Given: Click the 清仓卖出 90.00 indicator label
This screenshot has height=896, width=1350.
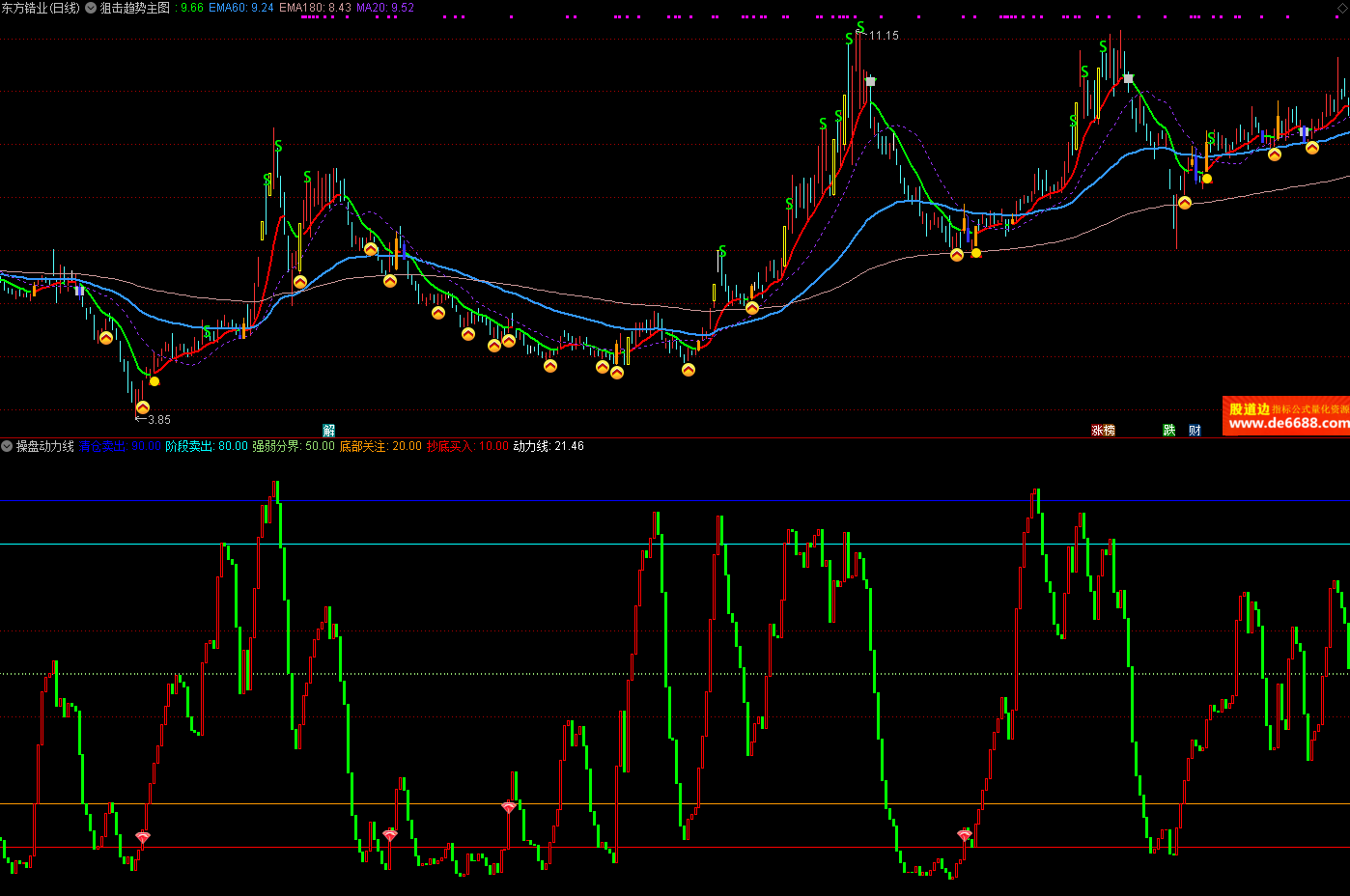Looking at the screenshot, I should tap(119, 446).
